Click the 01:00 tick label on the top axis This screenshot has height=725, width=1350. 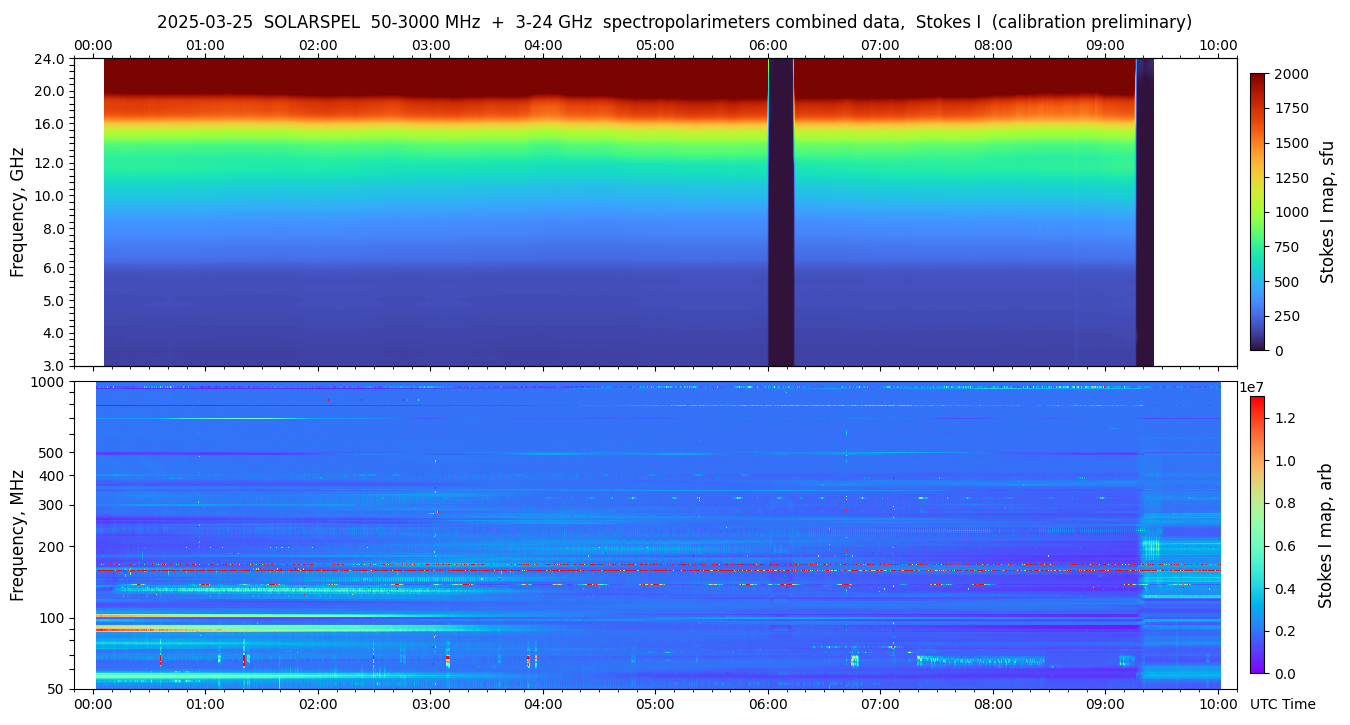pos(206,45)
